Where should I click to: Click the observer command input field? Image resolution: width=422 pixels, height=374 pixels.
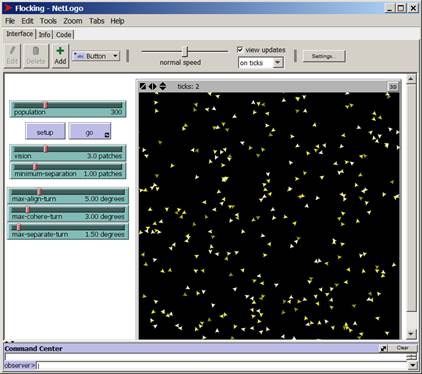pyautogui.click(x=222, y=366)
